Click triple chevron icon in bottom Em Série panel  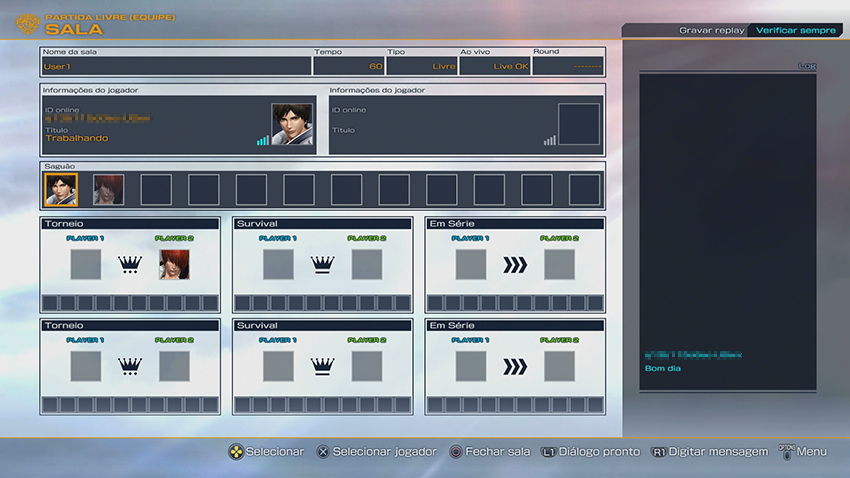coord(515,367)
